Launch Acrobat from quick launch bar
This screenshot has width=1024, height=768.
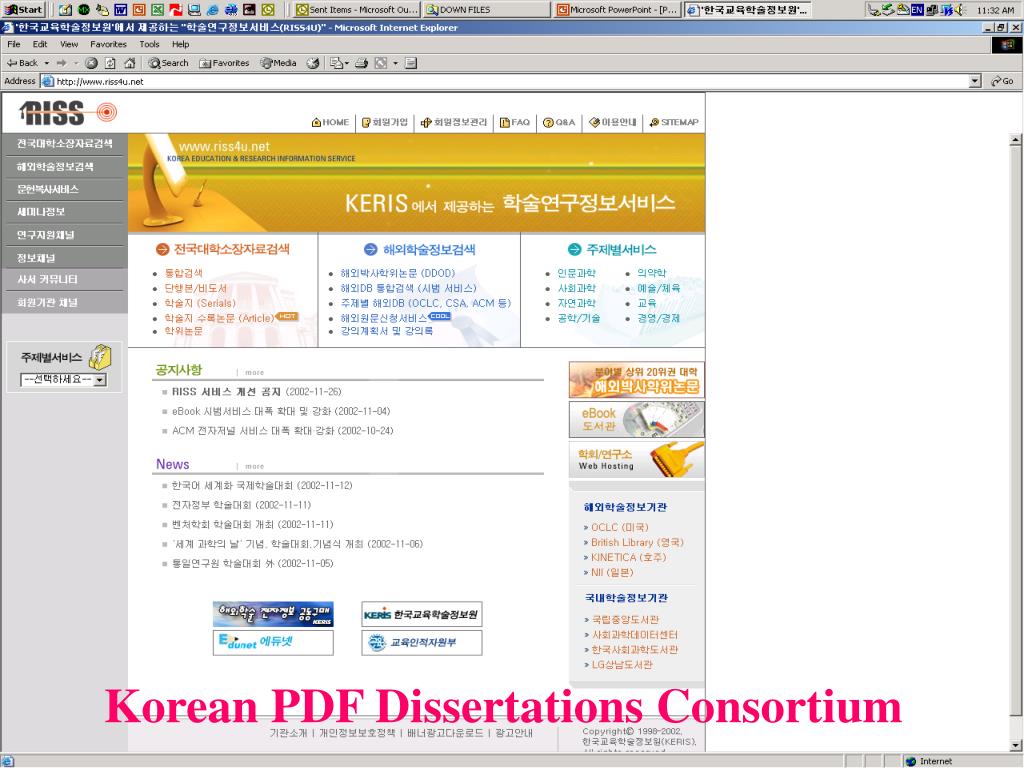click(x=176, y=10)
